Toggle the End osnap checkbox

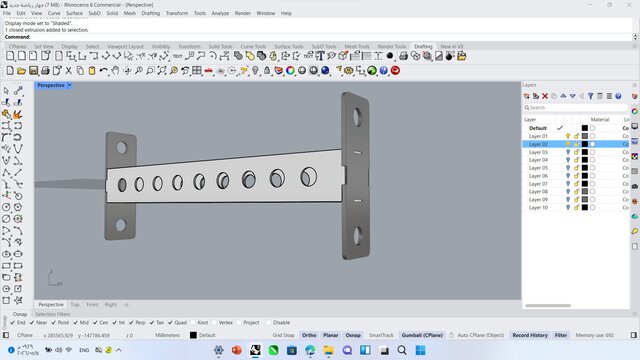tap(13, 322)
